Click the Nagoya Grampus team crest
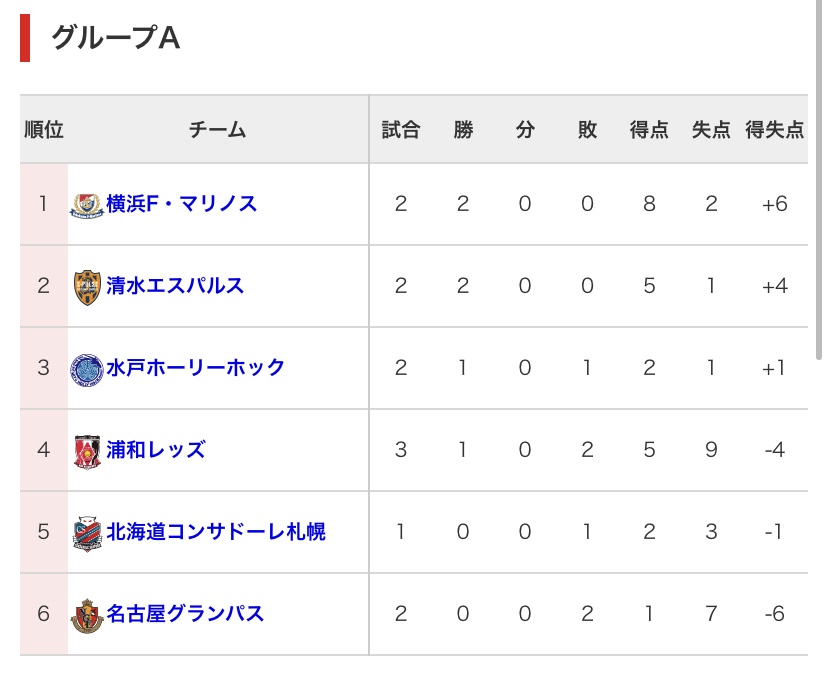This screenshot has height=684, width=828. tap(87, 615)
